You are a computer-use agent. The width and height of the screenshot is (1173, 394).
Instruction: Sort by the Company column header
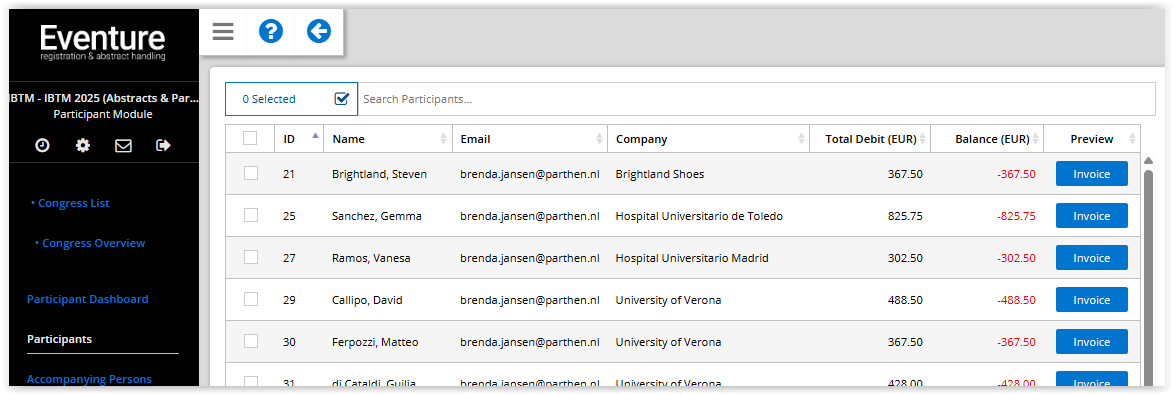coord(708,138)
